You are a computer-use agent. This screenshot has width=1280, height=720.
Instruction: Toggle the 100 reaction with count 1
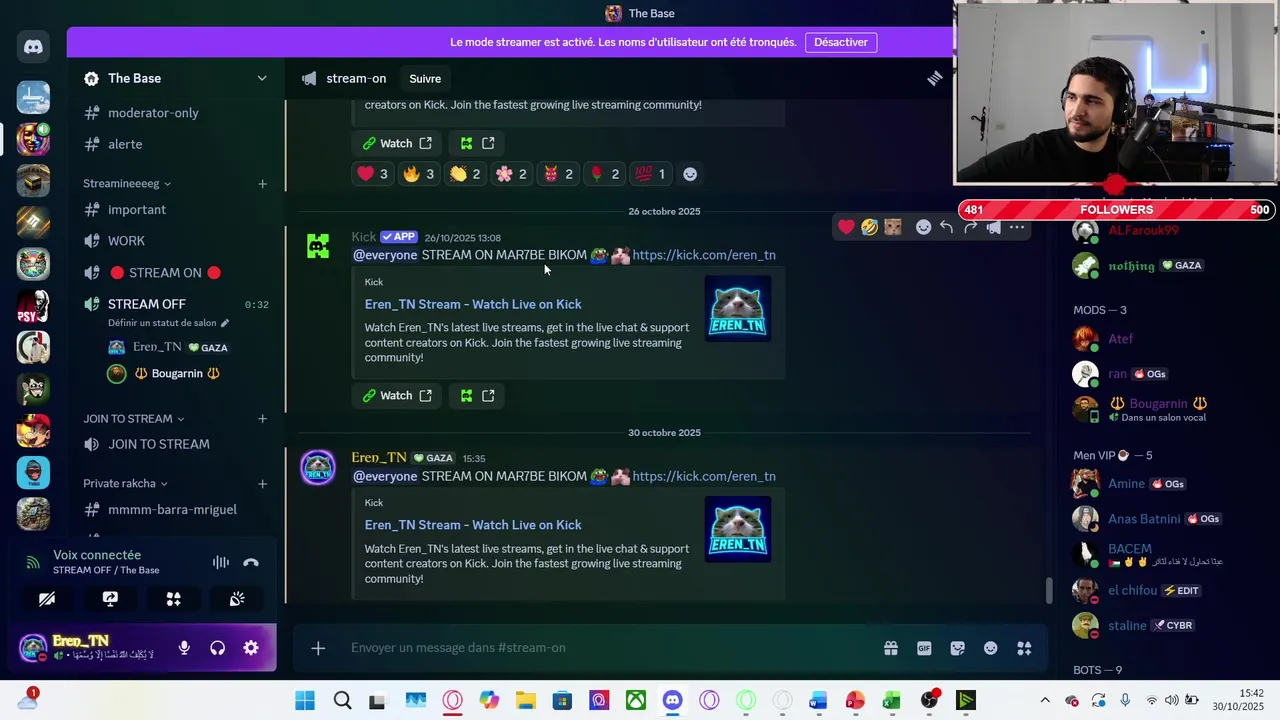[x=650, y=174]
